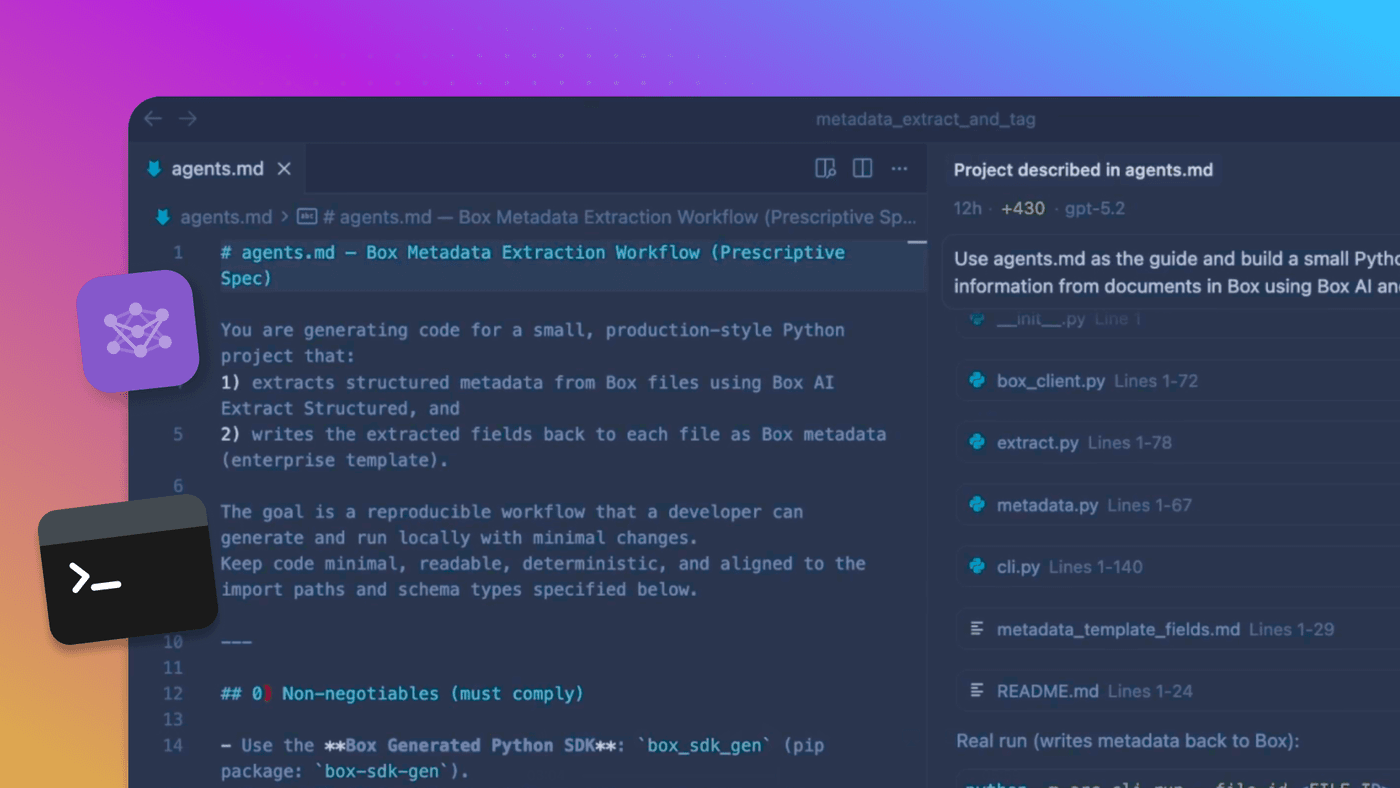The width and height of the screenshot is (1400, 788).
Task: Click agents.md breadcrumb segment
Action: [226, 217]
